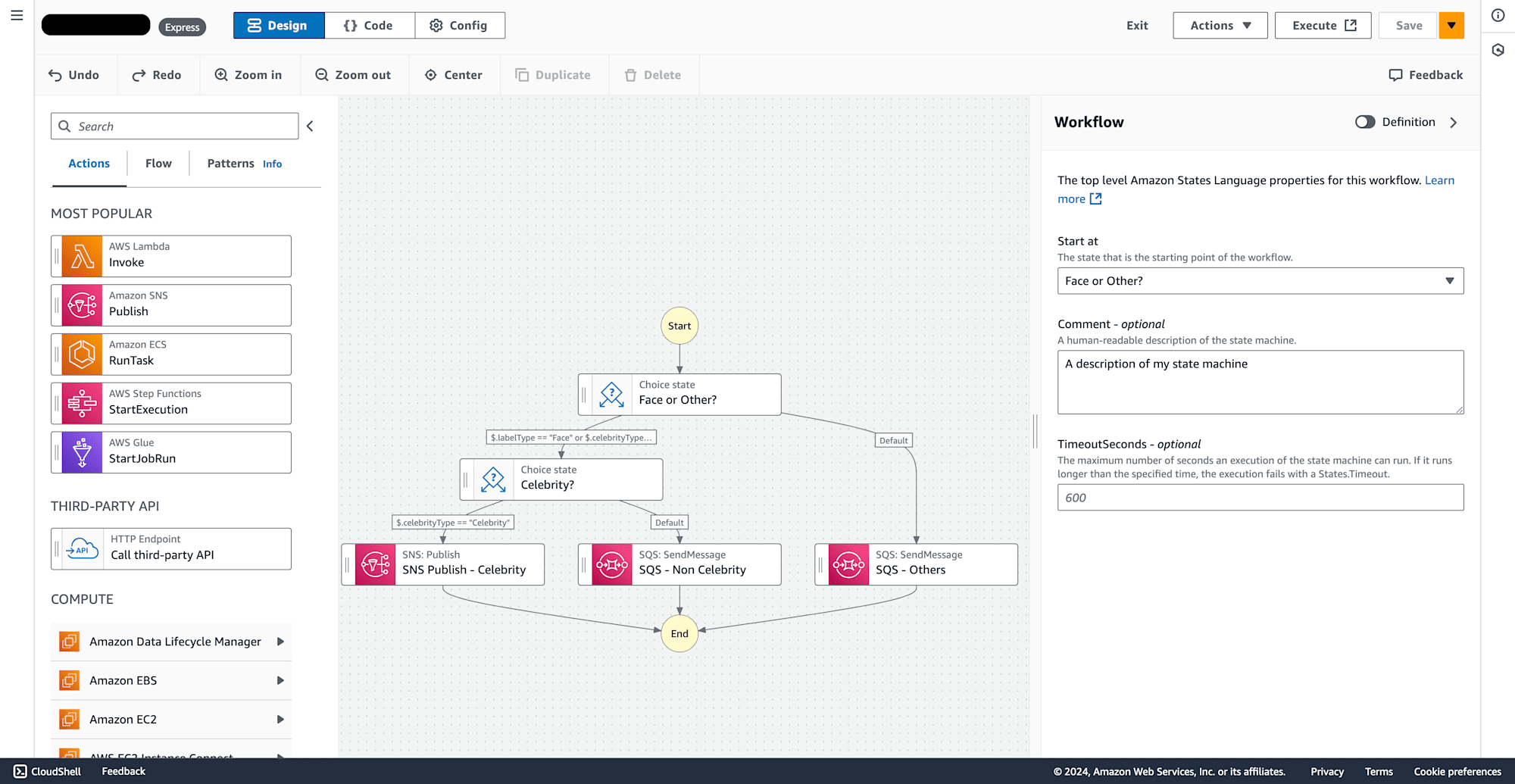Viewport: 1515px width, 784px height.
Task: Expand Amazon EBS actions
Action: click(280, 680)
